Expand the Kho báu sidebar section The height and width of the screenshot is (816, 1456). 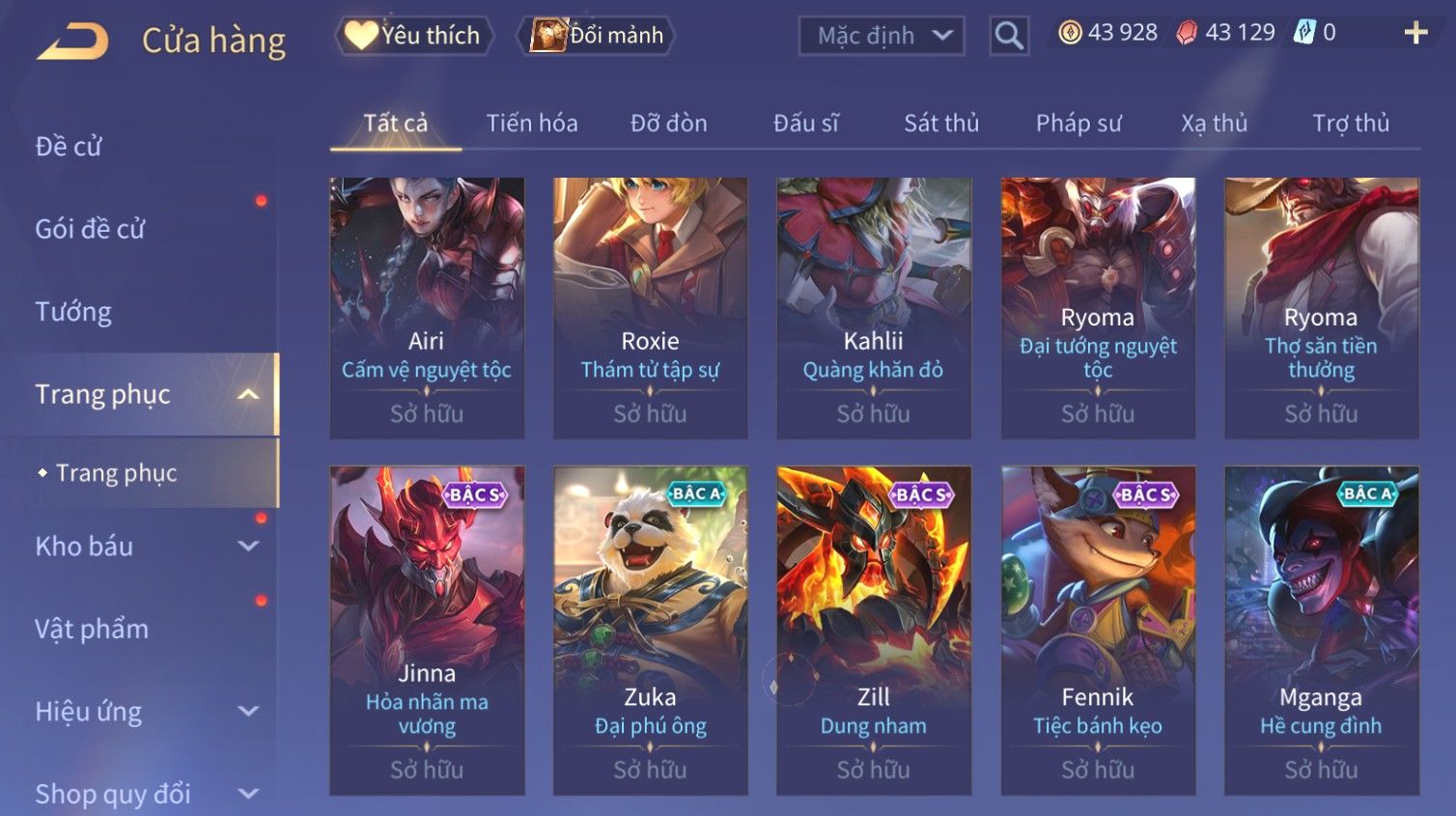point(248,546)
